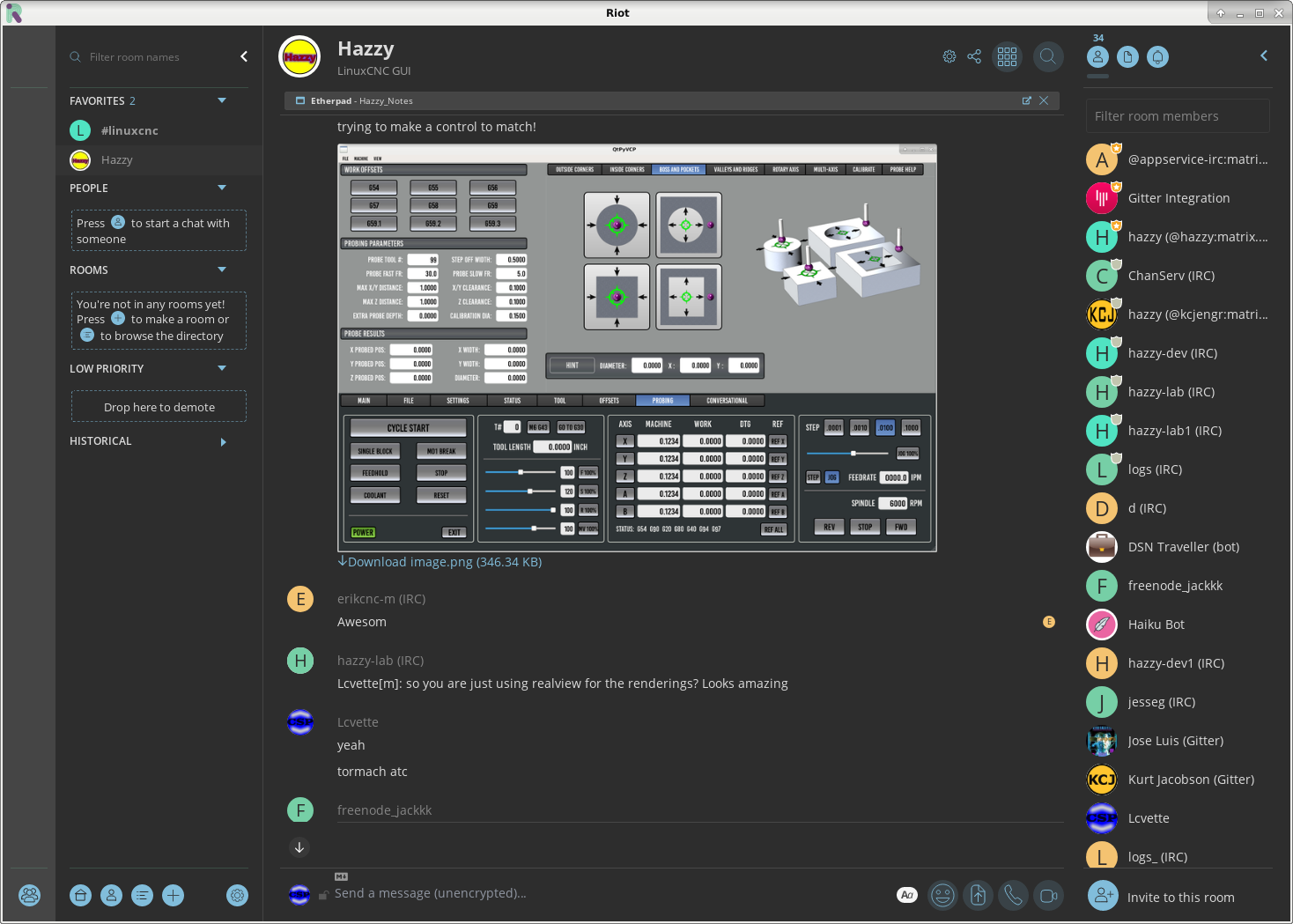
Task: Select member jesseg (IRC)
Action: pyautogui.click(x=1177, y=702)
